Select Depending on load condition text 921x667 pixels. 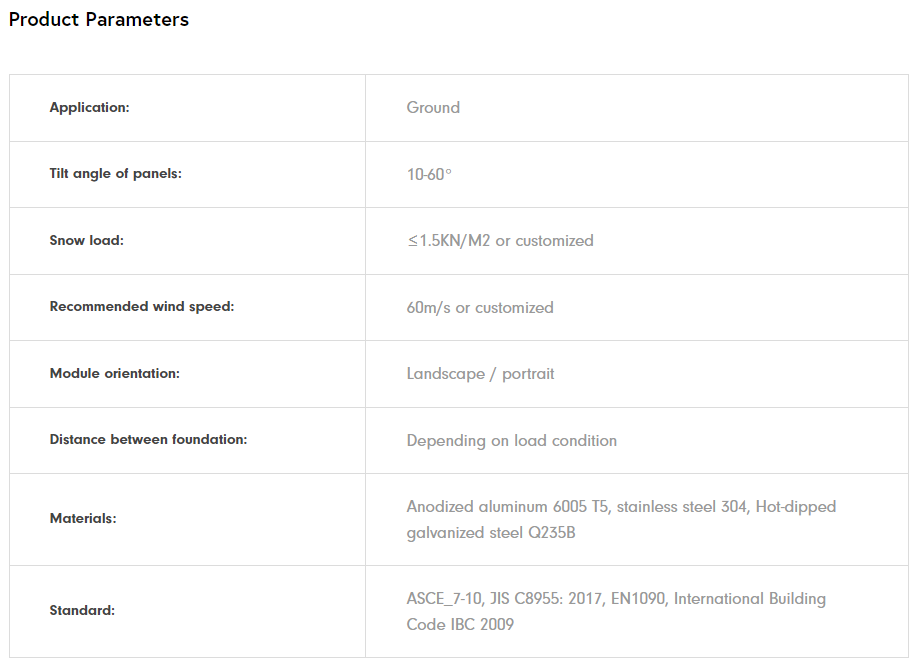coord(511,440)
